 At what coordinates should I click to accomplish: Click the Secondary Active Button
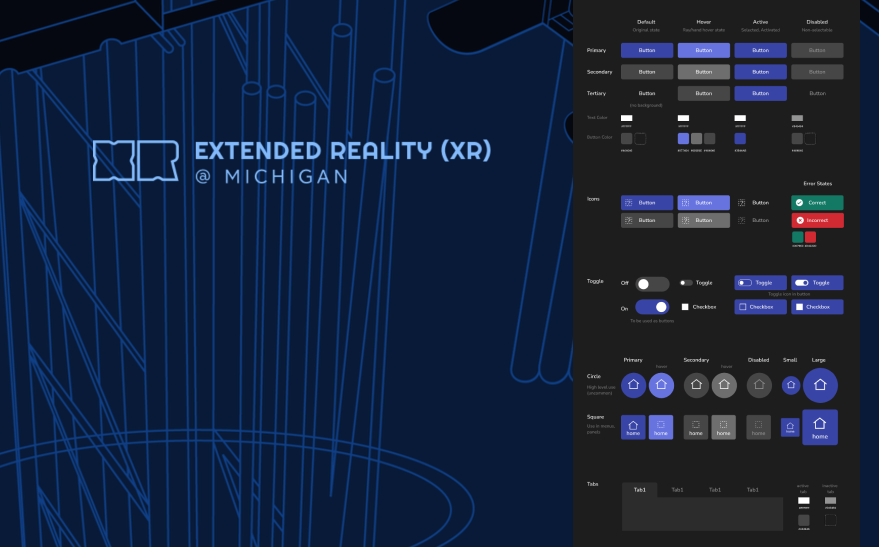(761, 72)
